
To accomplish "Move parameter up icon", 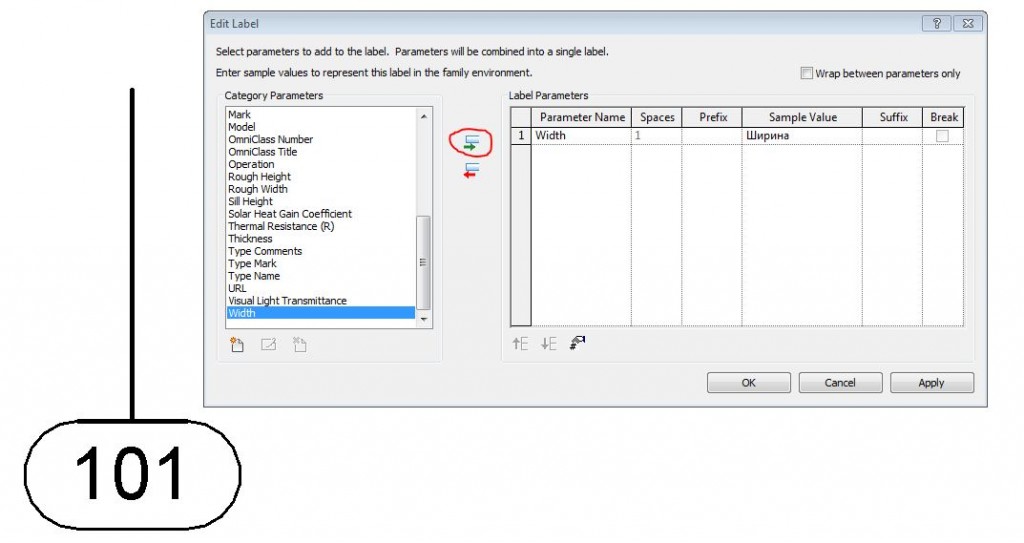I will click(520, 343).
